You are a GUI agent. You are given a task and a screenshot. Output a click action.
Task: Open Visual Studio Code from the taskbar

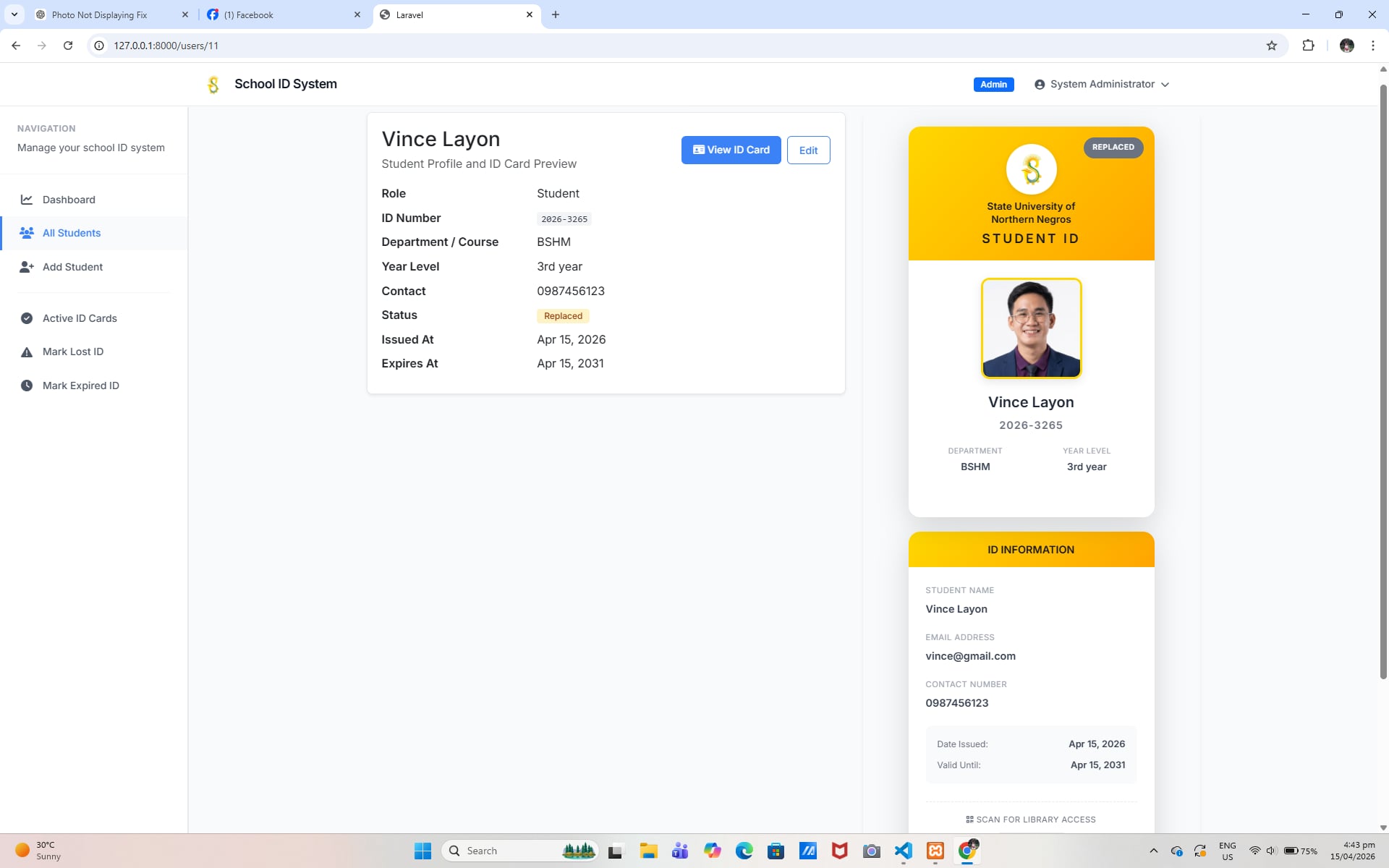pyautogui.click(x=904, y=851)
